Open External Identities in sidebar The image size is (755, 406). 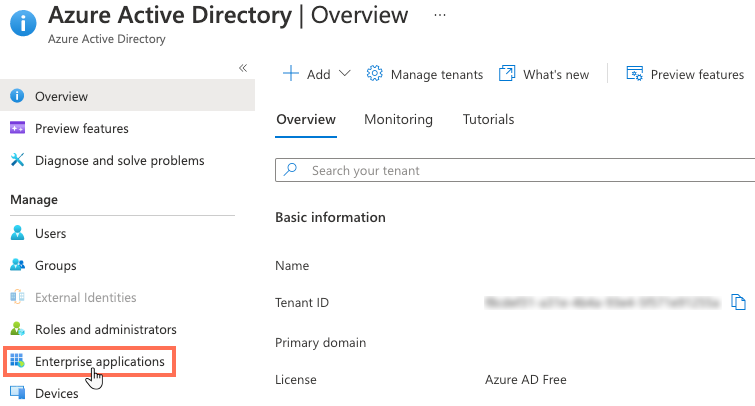(86, 297)
